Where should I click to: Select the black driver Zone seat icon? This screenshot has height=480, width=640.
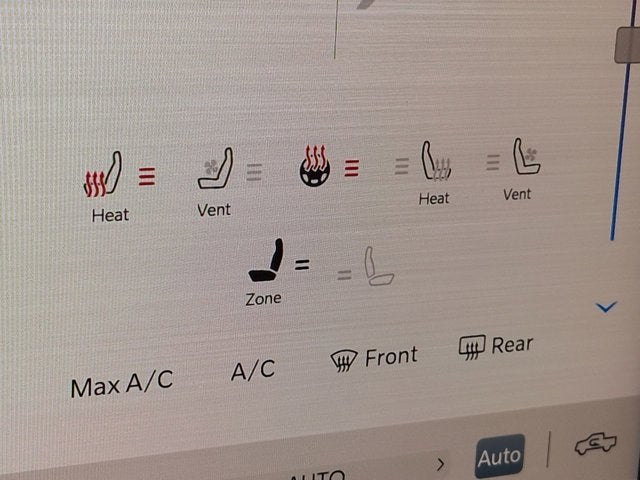coord(266,260)
